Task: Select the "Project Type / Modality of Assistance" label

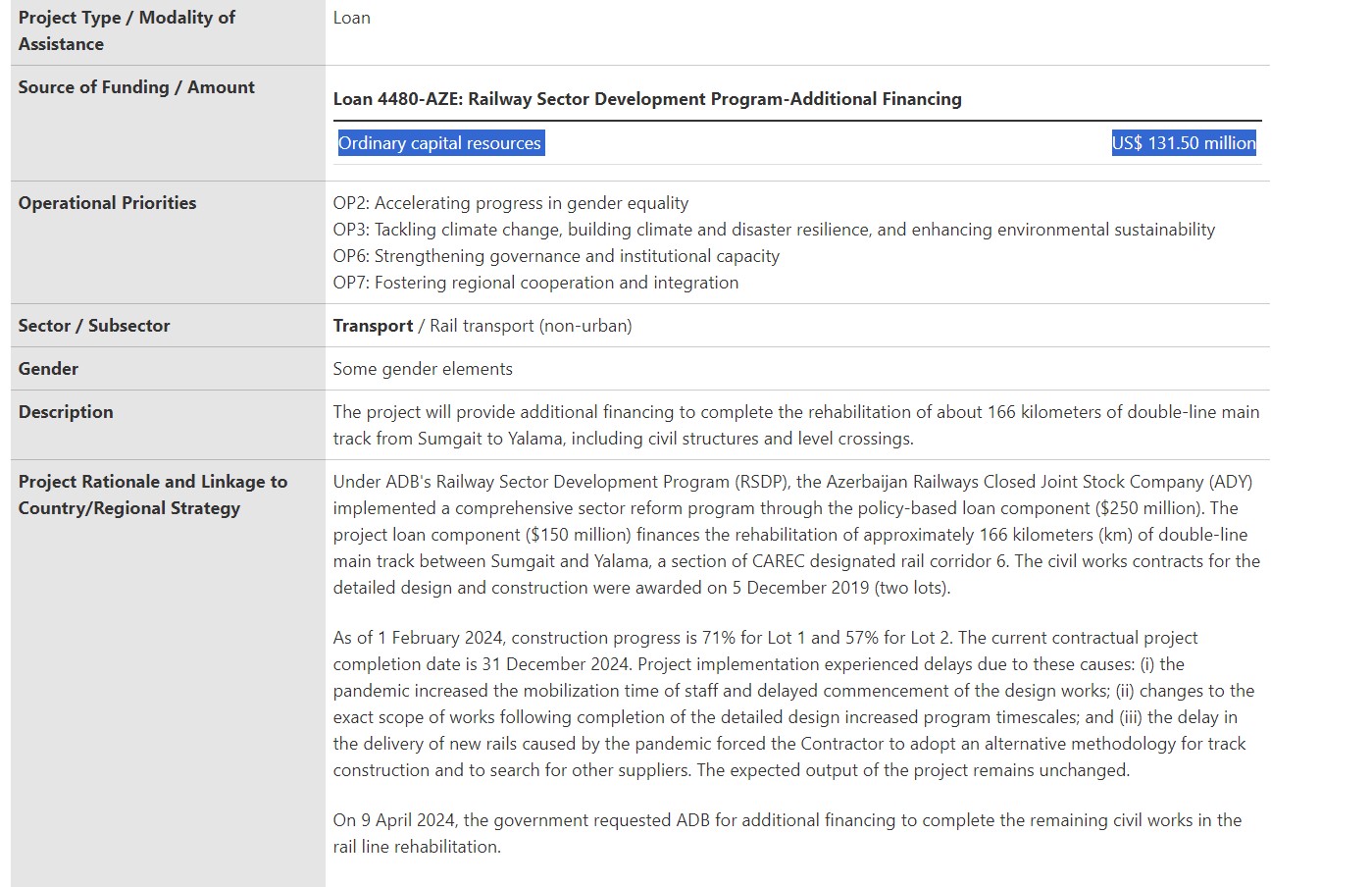Action: (127, 30)
